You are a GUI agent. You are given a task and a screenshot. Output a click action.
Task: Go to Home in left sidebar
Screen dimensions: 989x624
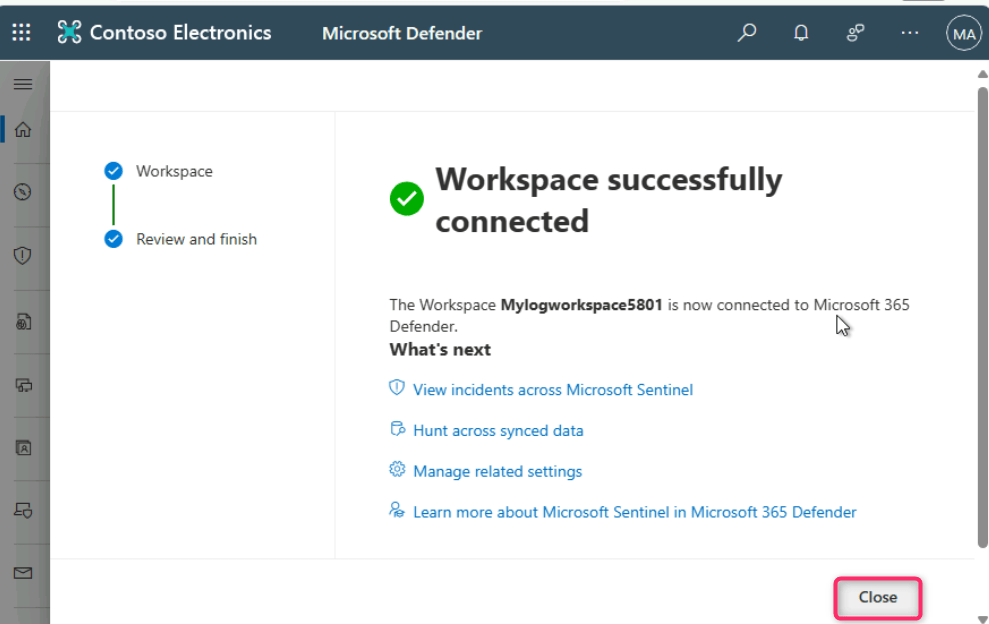click(x=23, y=129)
